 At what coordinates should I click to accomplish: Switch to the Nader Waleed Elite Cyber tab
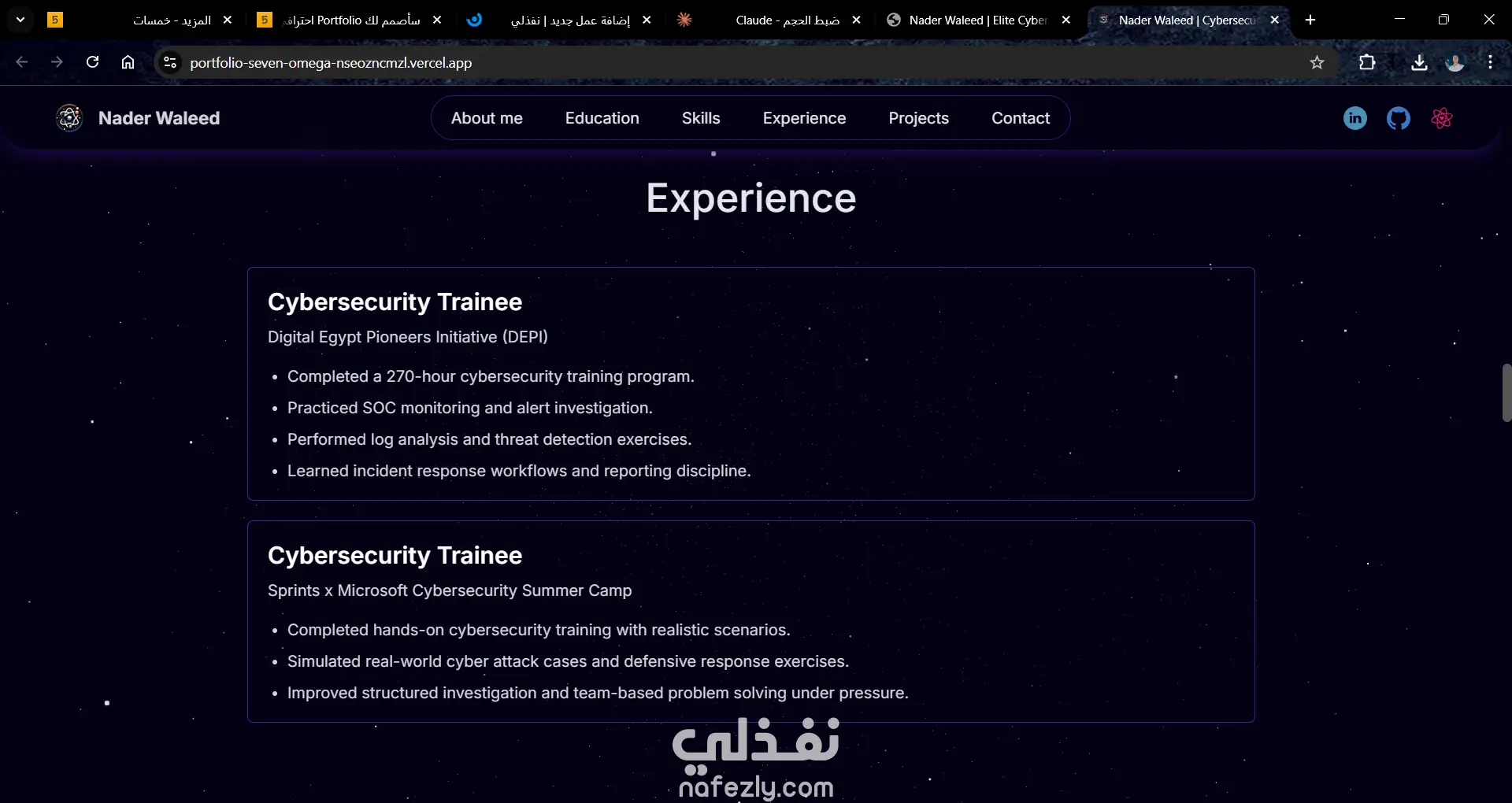[x=980, y=20]
